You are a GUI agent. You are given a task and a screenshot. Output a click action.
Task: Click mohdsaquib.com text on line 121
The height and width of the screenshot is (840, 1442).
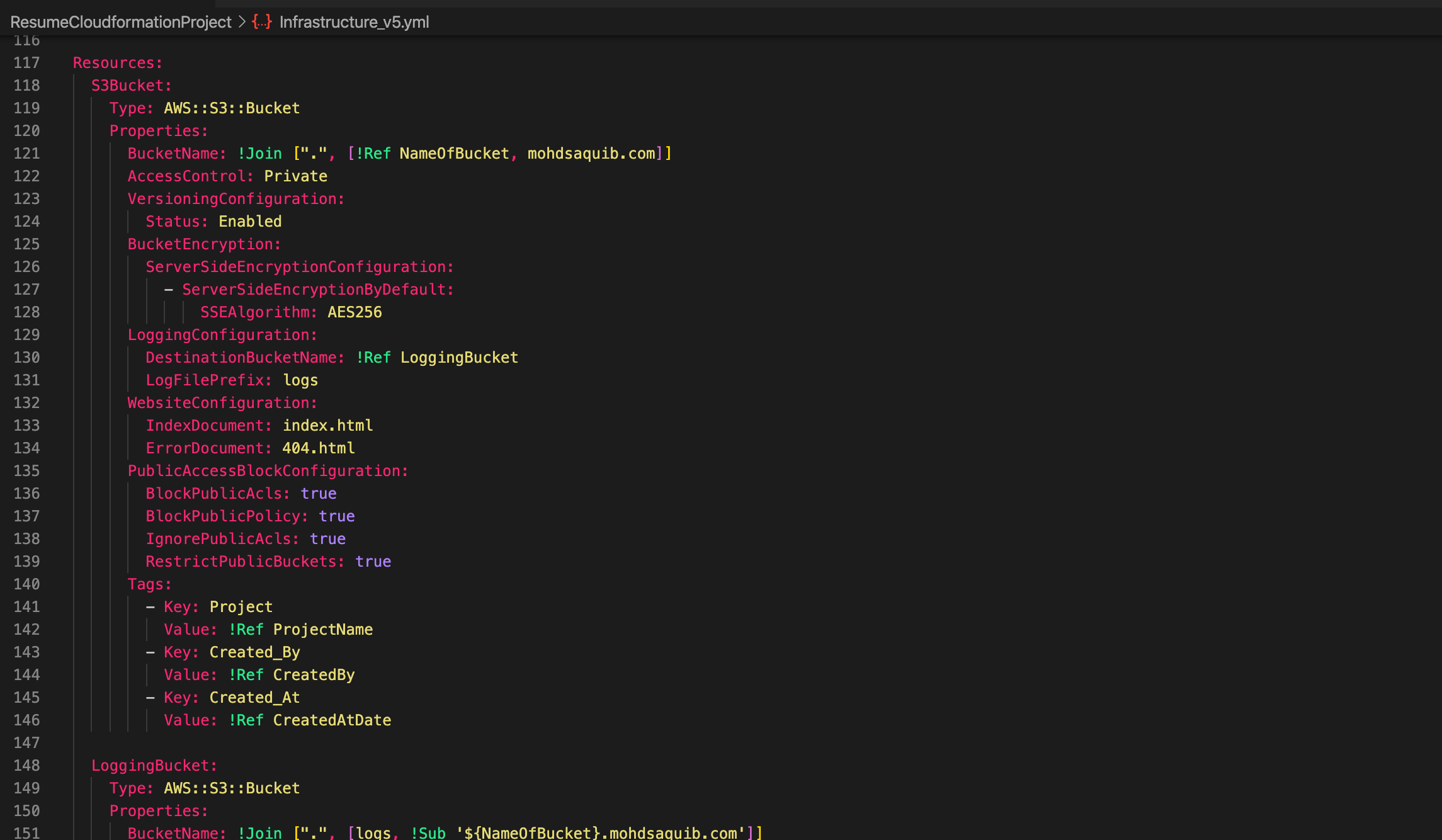pos(591,154)
